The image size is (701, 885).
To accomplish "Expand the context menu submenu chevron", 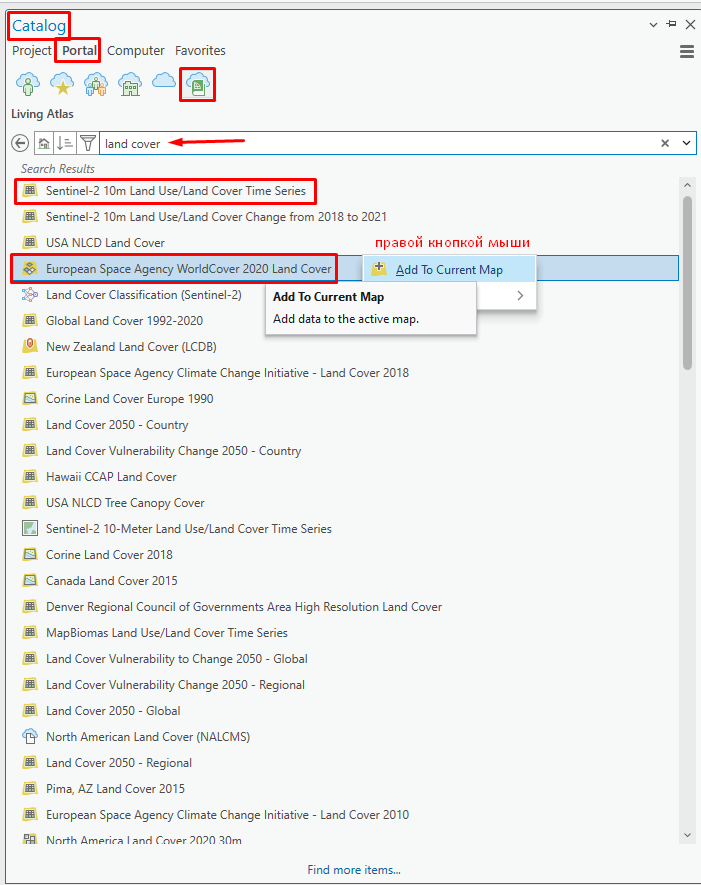I will (x=520, y=295).
